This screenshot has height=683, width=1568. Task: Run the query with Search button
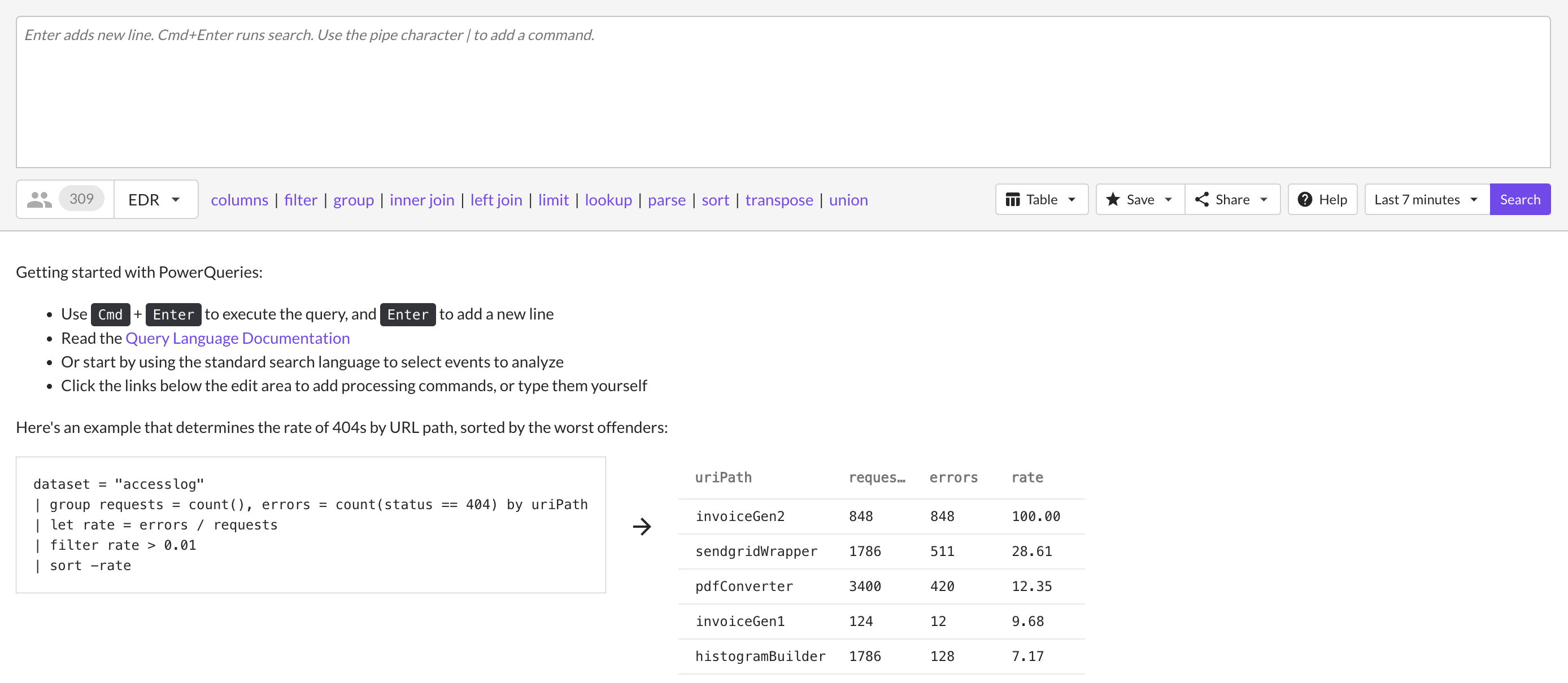pyautogui.click(x=1519, y=199)
